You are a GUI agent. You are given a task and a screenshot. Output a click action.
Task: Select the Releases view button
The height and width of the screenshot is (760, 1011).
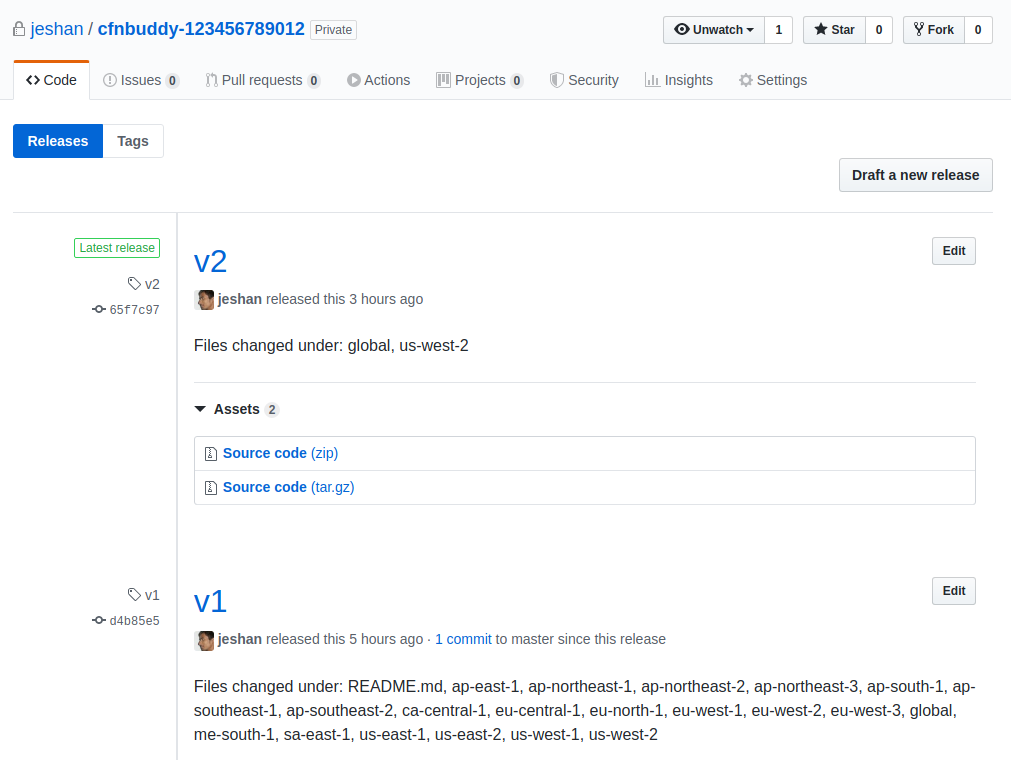pyautogui.click(x=58, y=141)
